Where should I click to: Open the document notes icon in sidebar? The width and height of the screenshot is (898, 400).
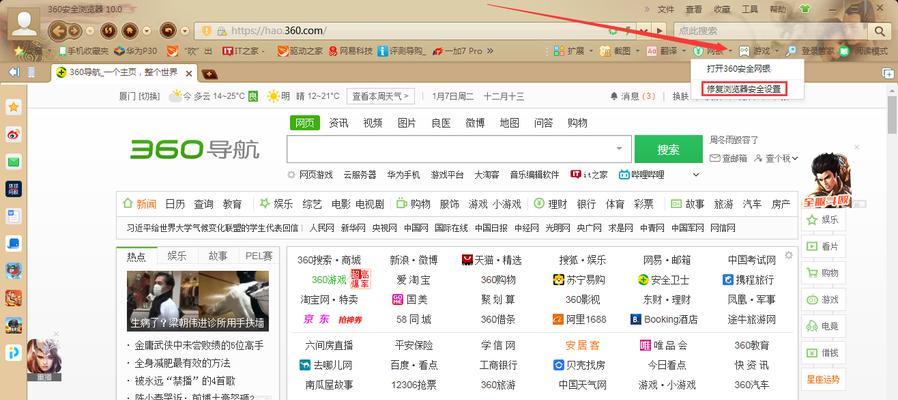(14, 216)
